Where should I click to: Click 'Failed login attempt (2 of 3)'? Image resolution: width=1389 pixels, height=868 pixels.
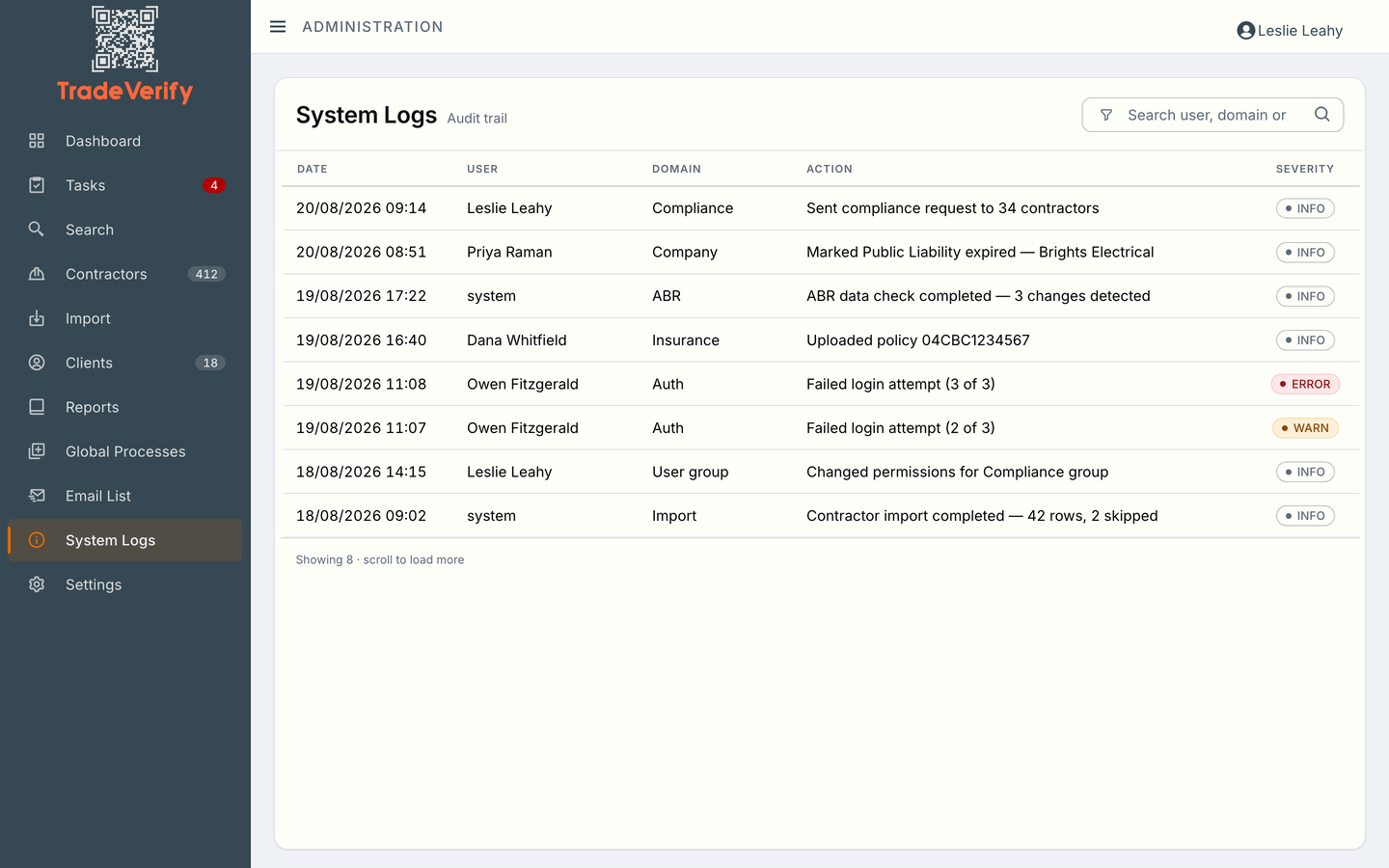(x=901, y=428)
